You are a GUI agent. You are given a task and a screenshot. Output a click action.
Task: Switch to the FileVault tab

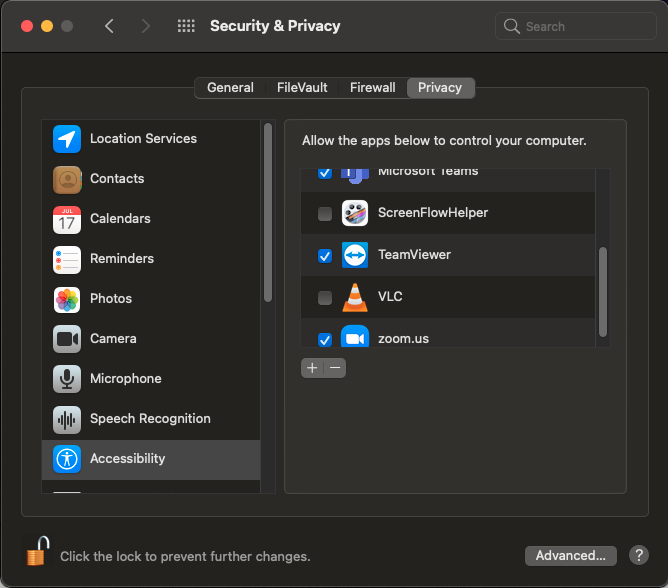302,88
